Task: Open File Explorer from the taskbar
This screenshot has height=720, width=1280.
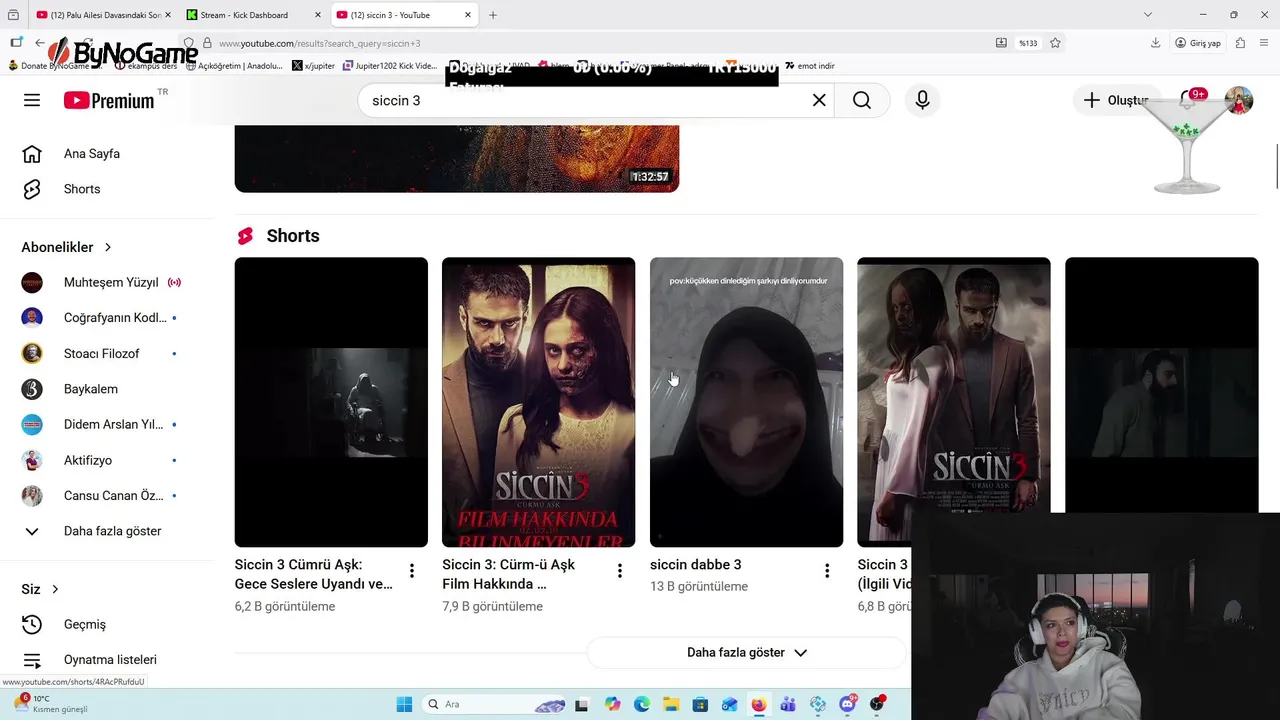Action: [x=671, y=704]
